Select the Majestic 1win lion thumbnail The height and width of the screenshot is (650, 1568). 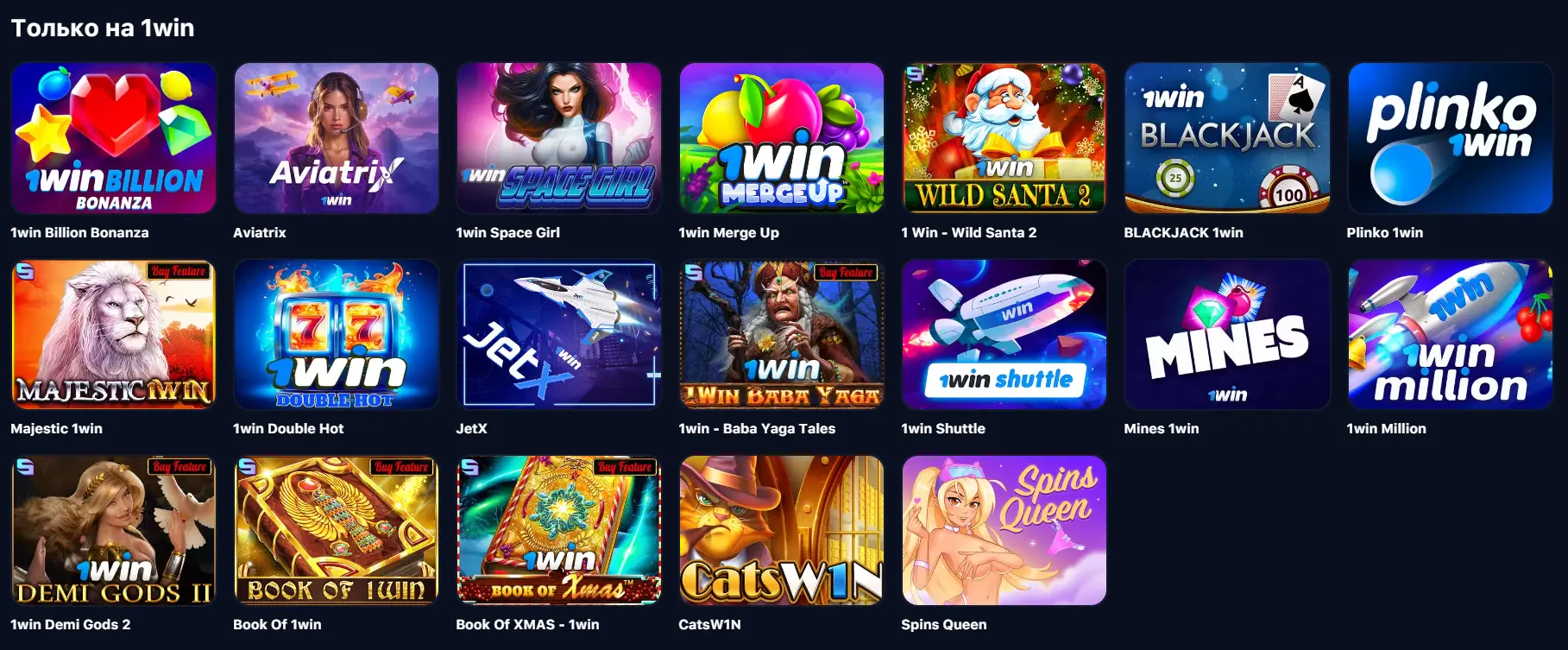point(113,334)
